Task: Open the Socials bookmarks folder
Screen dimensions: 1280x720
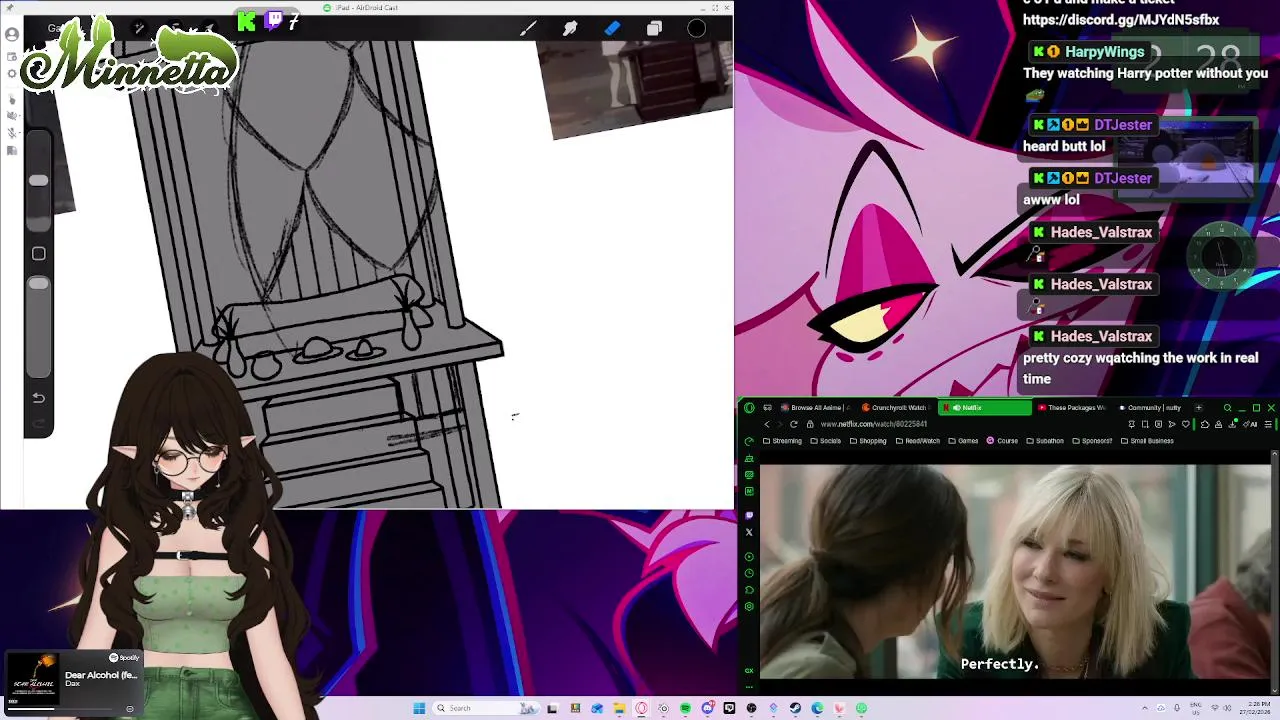Action: 826,441
